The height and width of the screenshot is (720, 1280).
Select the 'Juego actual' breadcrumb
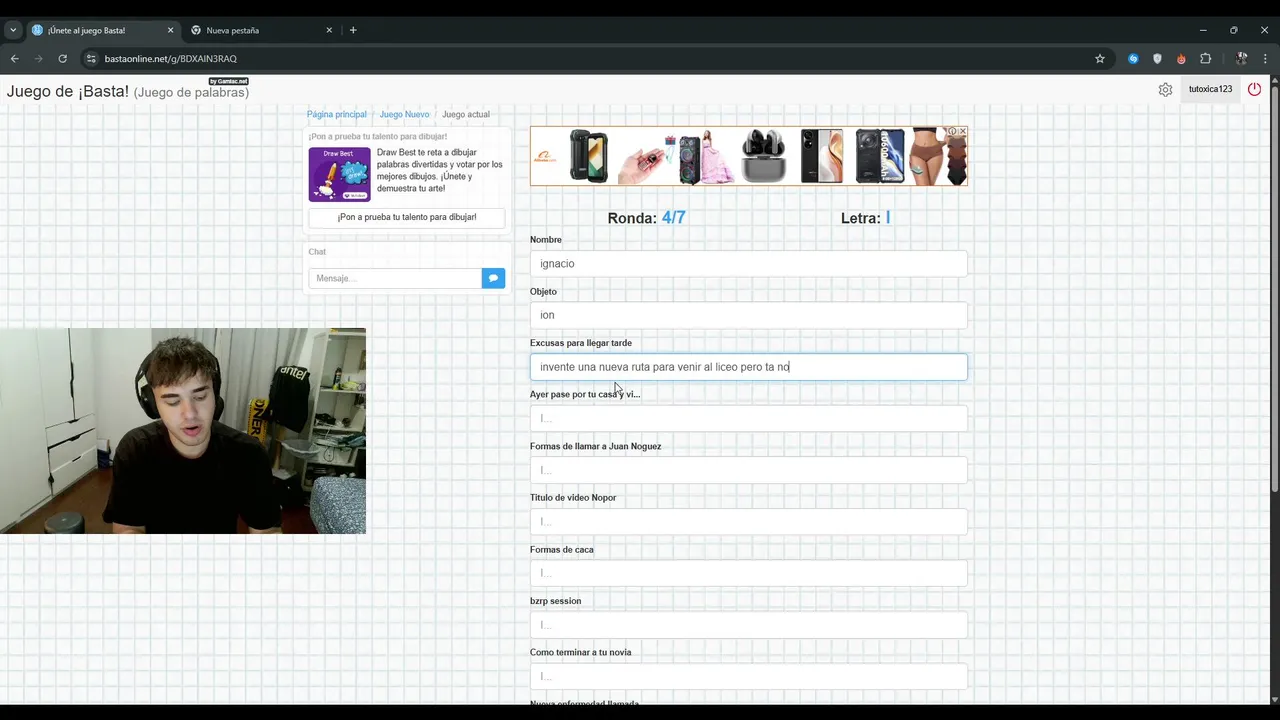[x=466, y=114]
